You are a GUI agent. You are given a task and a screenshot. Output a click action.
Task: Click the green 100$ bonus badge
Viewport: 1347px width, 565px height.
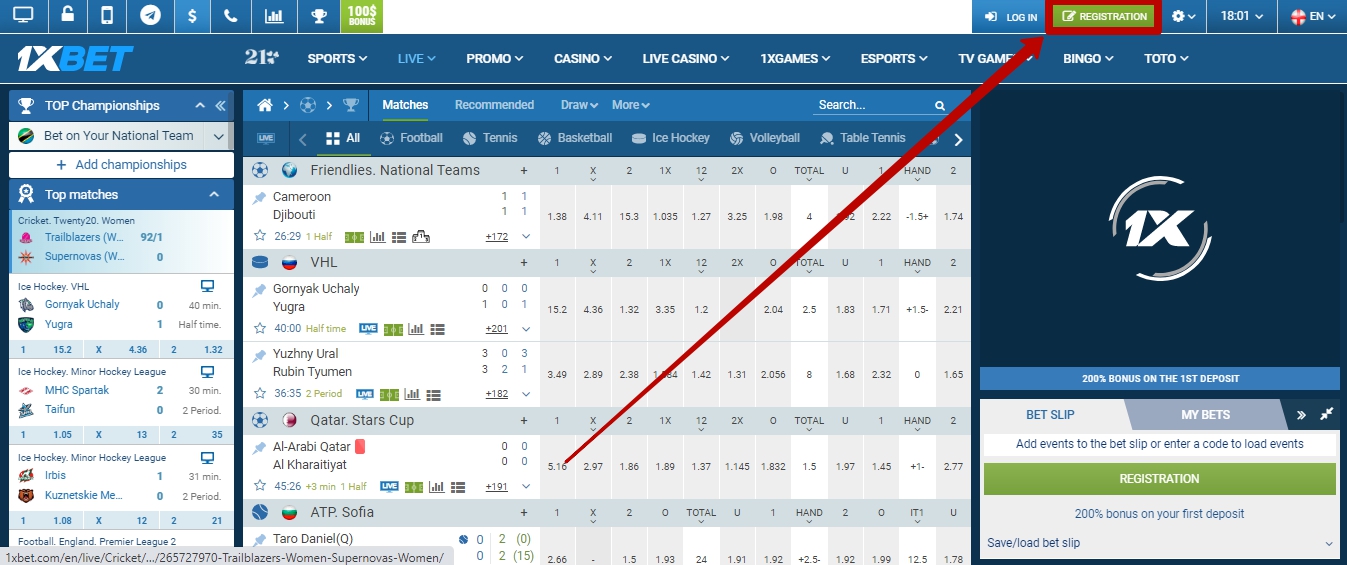(361, 16)
